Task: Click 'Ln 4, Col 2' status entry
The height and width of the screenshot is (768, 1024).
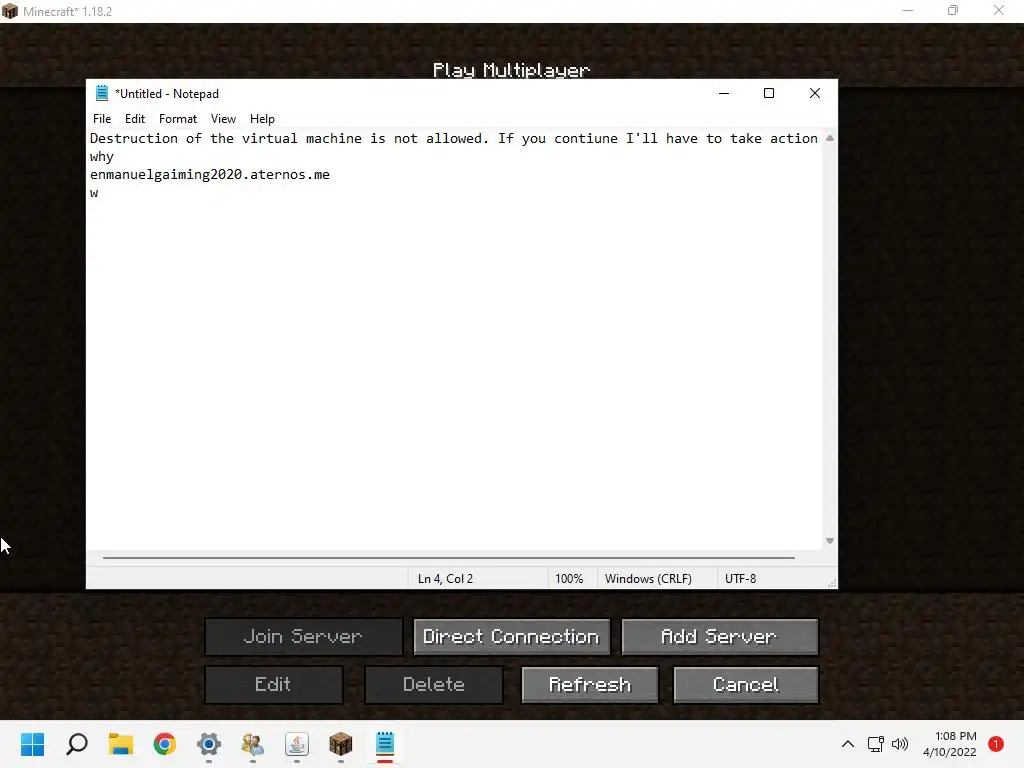Action: point(445,579)
